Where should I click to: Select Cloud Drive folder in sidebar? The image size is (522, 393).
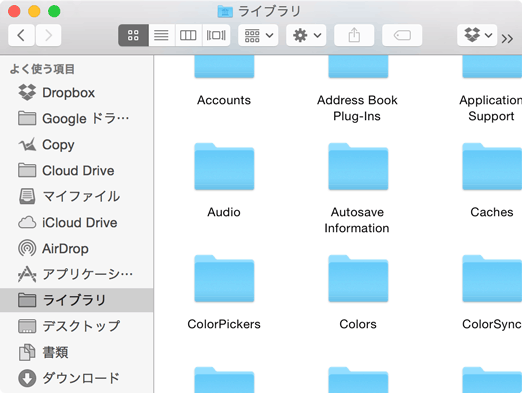click(x=77, y=171)
